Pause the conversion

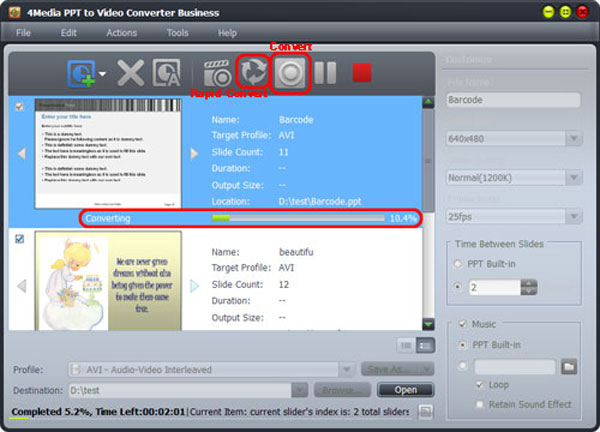coord(326,73)
